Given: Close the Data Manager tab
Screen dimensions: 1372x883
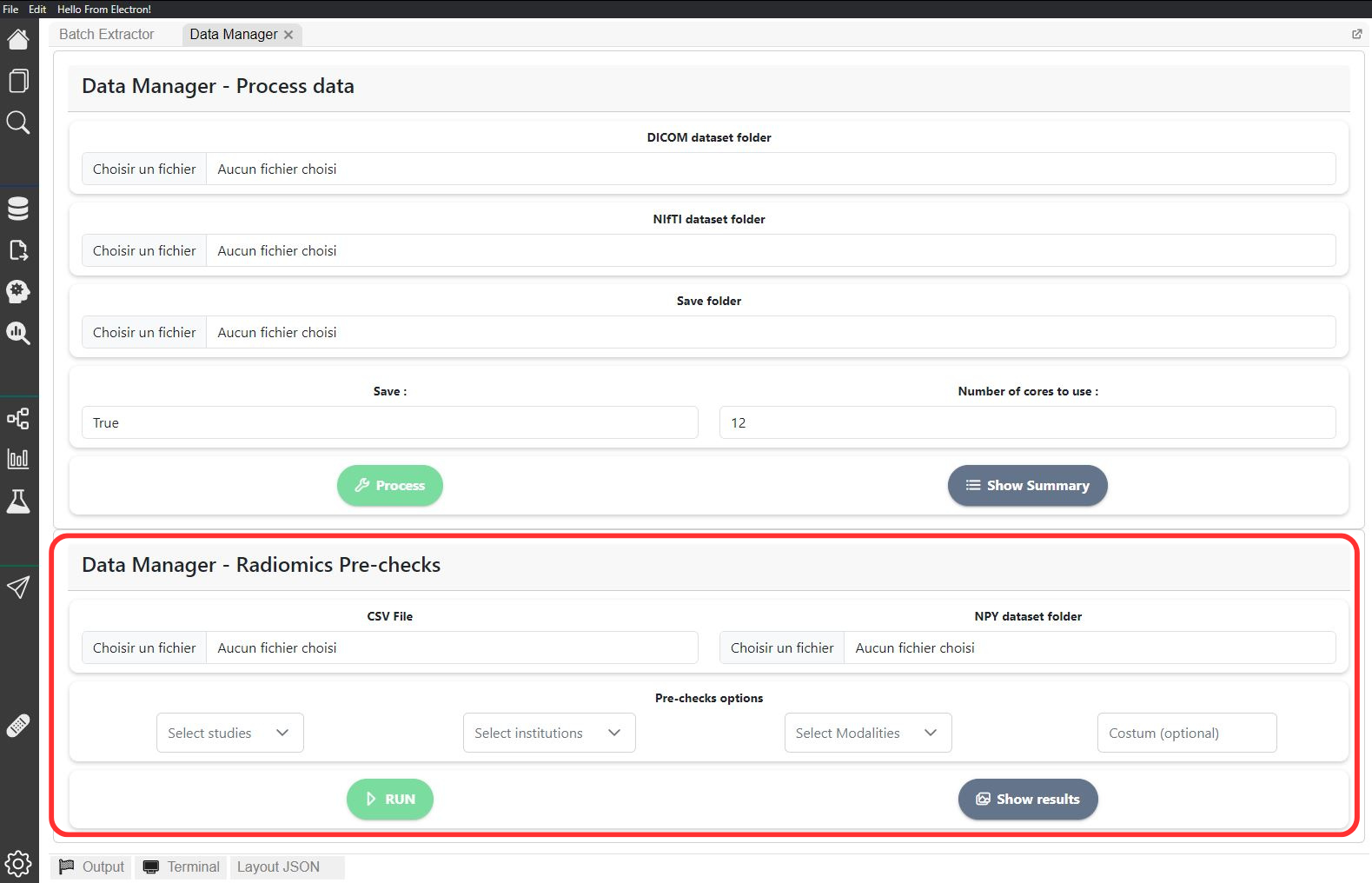Looking at the screenshot, I should click(288, 35).
